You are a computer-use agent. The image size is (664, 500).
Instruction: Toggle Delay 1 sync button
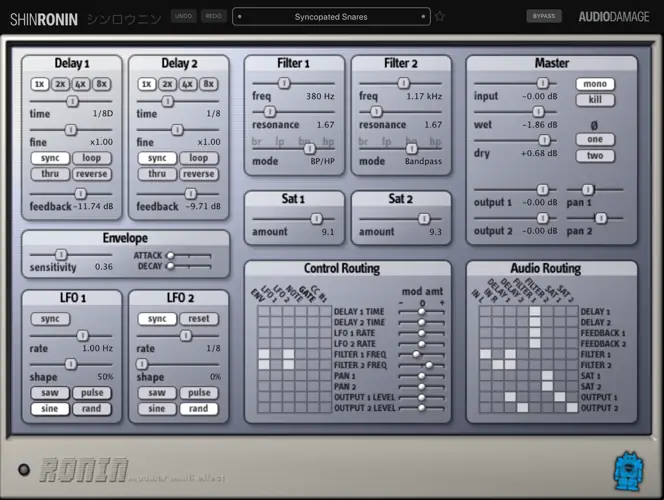50,158
